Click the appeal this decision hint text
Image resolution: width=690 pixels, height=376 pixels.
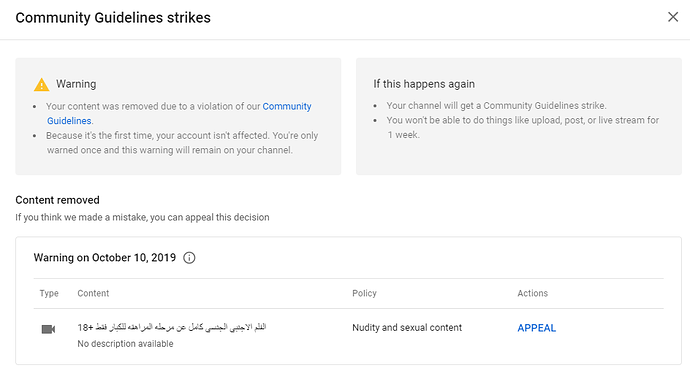point(142,217)
